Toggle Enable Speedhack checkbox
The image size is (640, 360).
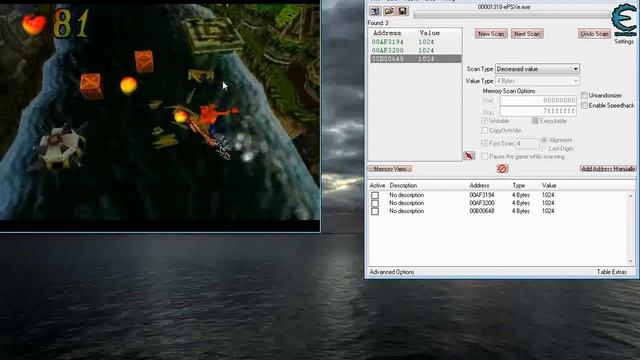584,105
